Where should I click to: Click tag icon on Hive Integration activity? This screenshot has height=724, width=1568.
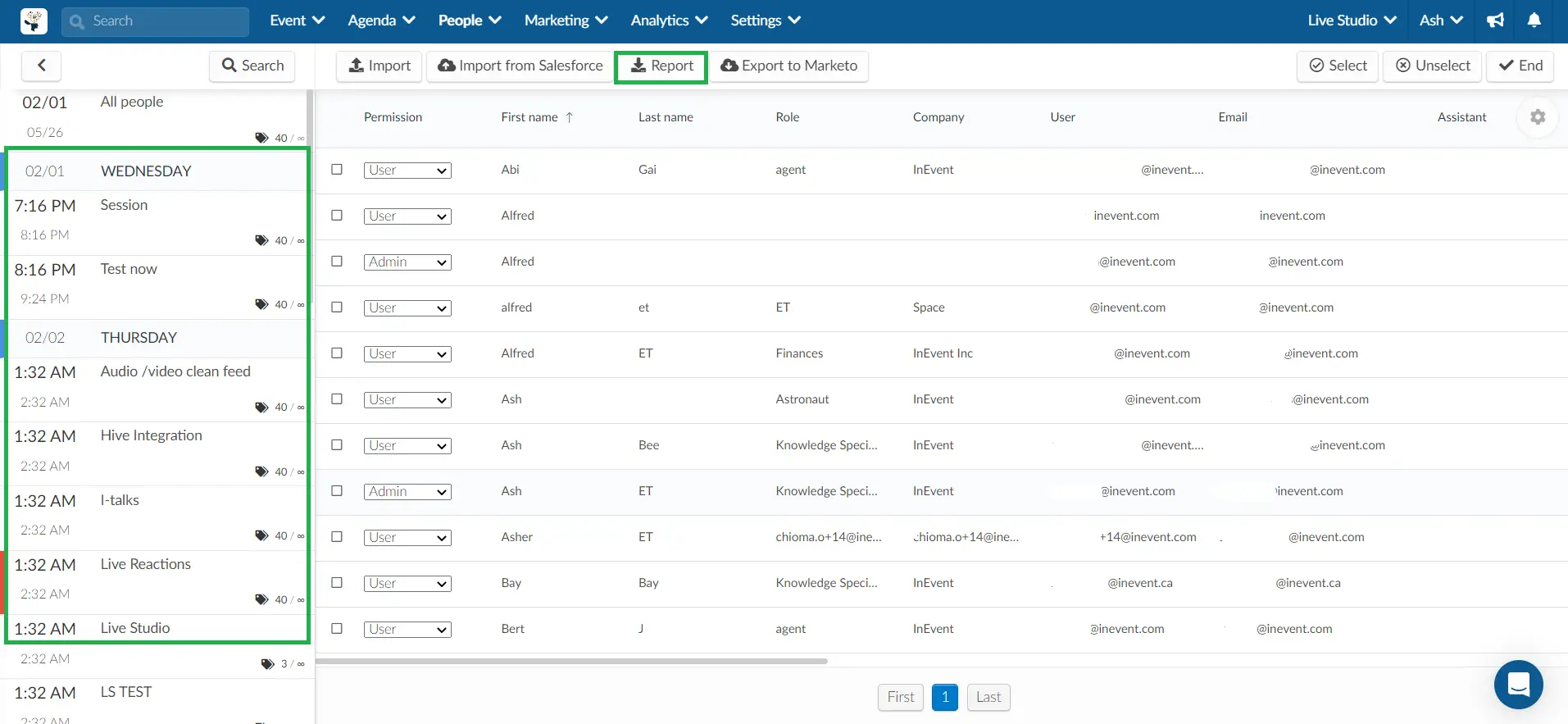tap(261, 471)
